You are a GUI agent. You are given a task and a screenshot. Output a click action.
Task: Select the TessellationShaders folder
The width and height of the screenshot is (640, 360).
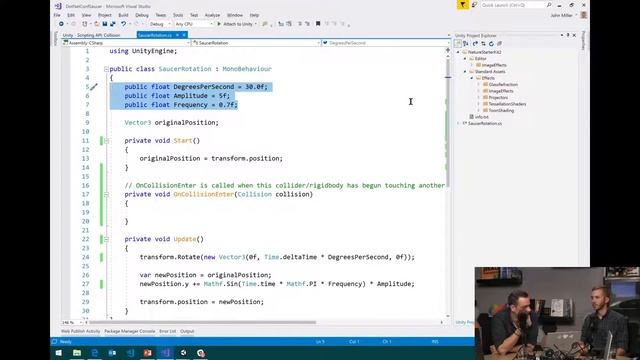click(507, 104)
